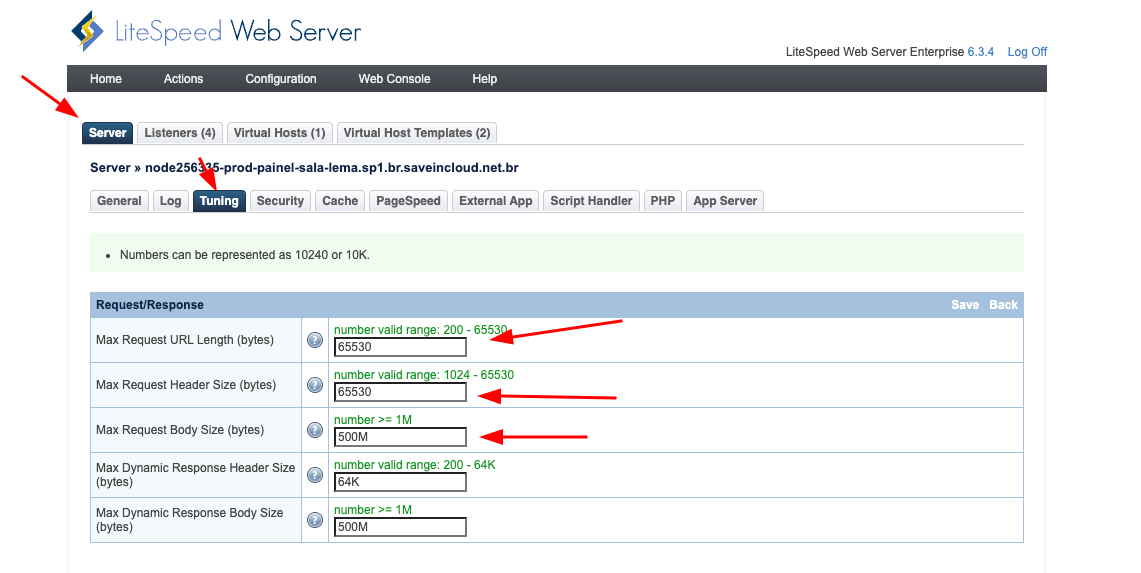The height and width of the screenshot is (573, 1141).
Task: Click the server node name breadcrumb
Action: point(332,167)
